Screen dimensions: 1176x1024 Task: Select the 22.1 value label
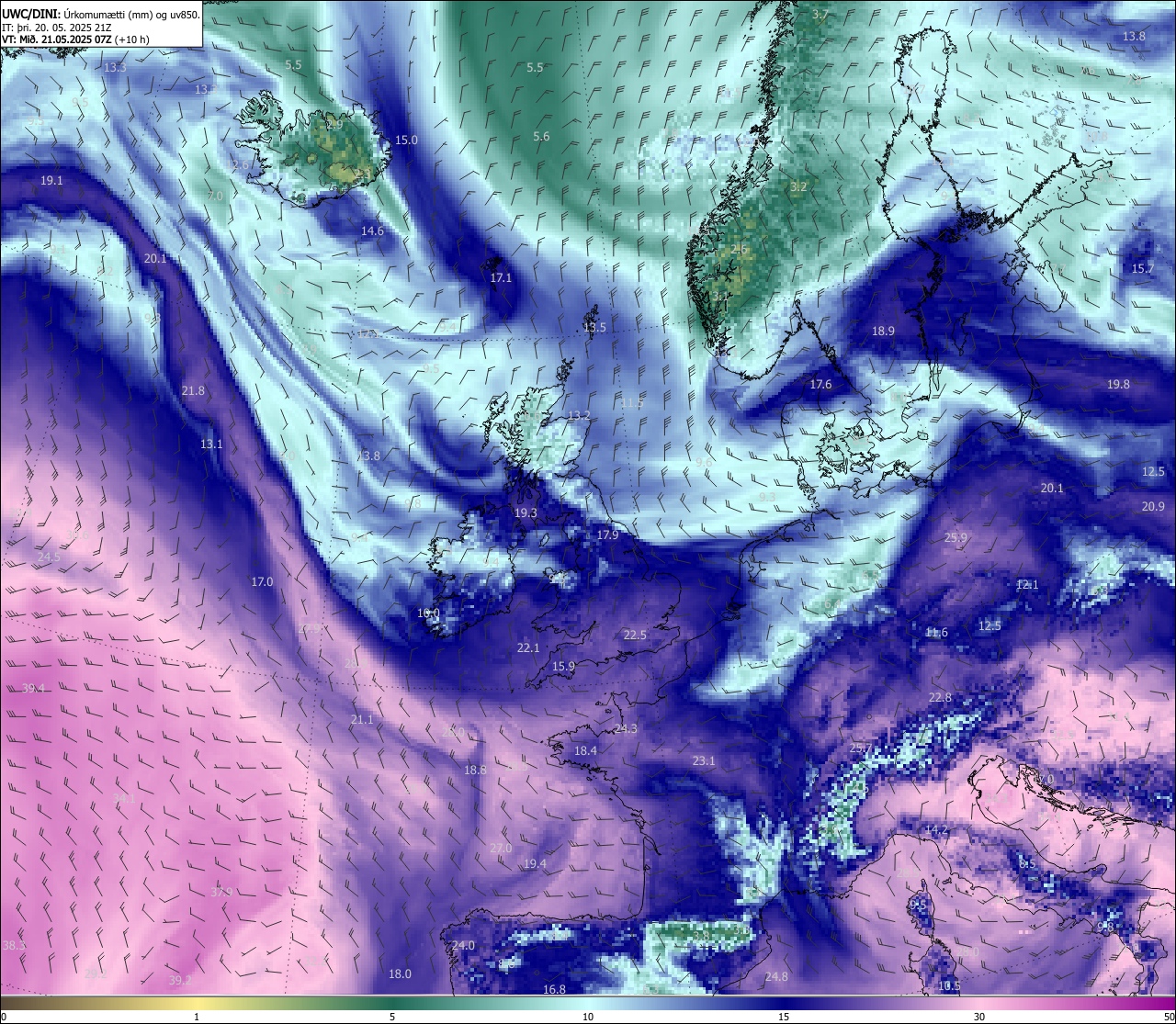[528, 648]
